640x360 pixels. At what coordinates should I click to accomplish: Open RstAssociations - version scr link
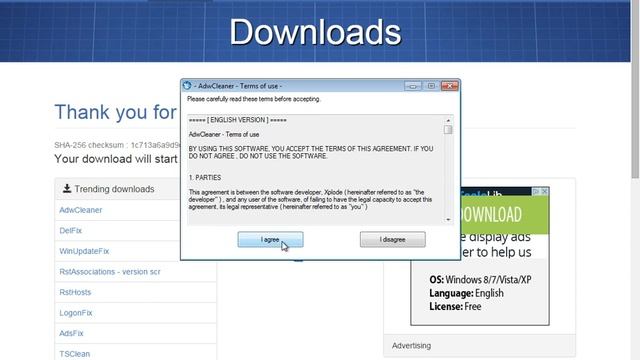[x=110, y=272]
